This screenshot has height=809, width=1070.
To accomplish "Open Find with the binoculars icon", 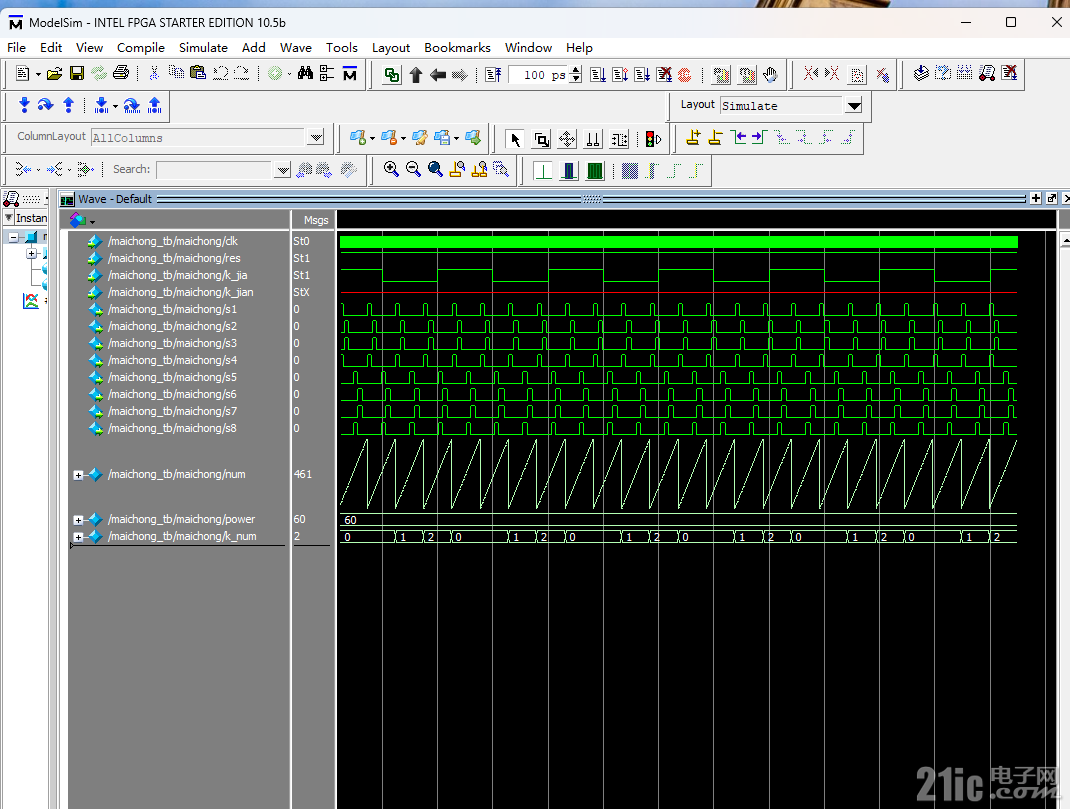I will [305, 73].
